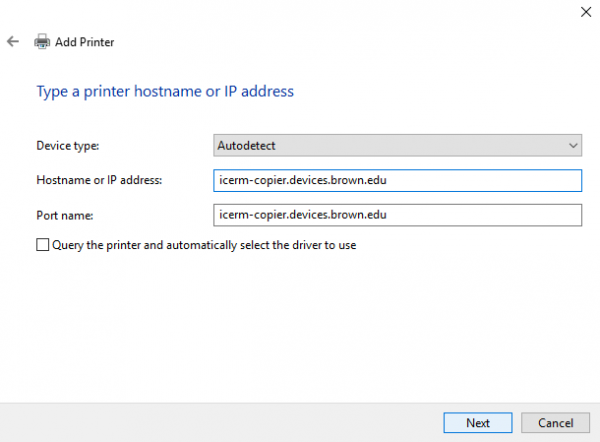Screen dimensions: 600x442
Task: Cancel the Add Printer wizard
Action: pos(555,422)
